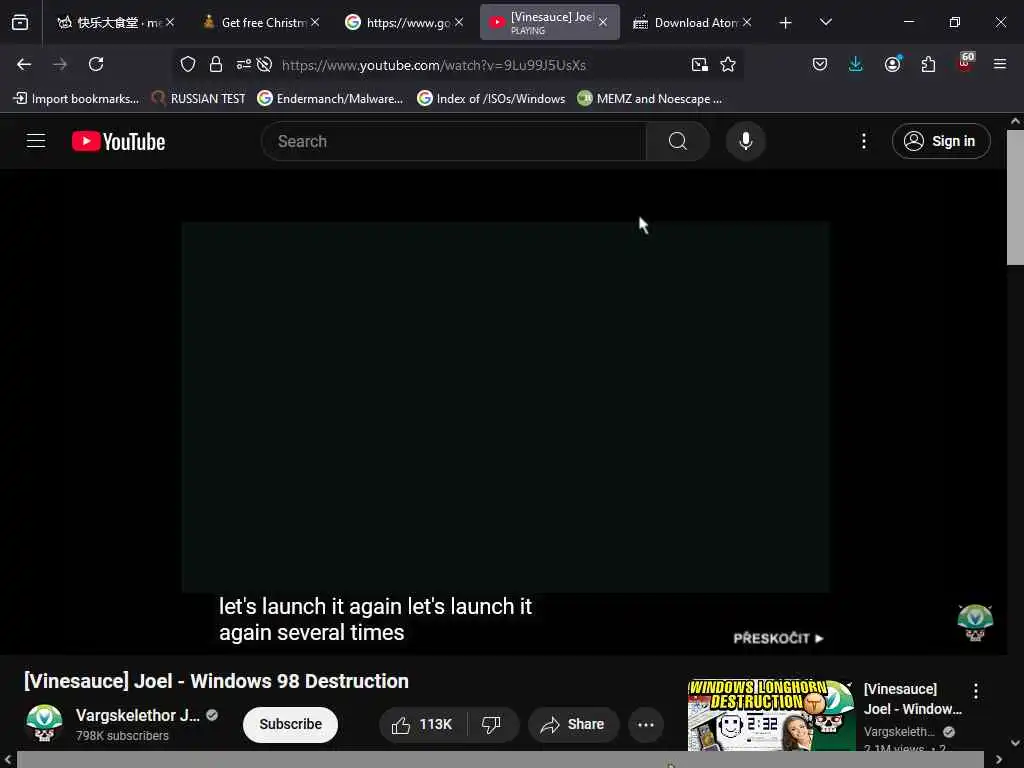Viewport: 1024px width, 768px height.
Task: Open tracking protection shield icon
Action: coord(188,64)
